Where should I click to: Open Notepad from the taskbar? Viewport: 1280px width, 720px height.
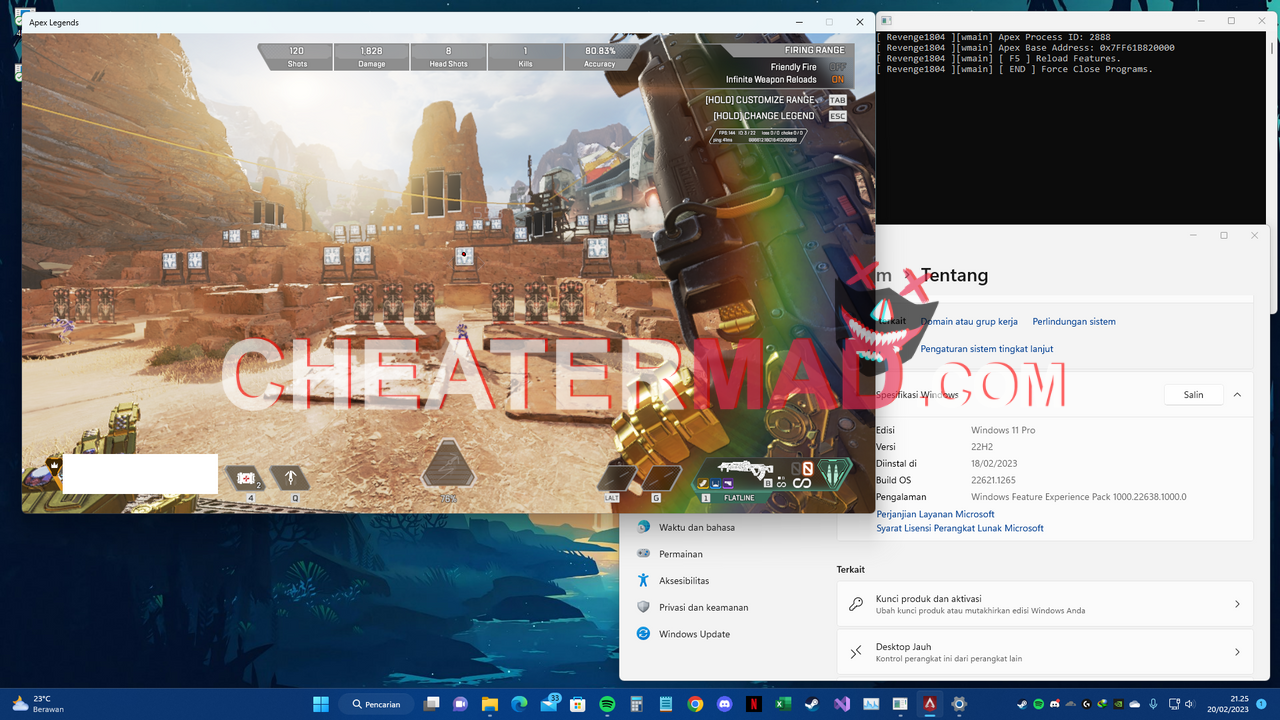(x=666, y=704)
